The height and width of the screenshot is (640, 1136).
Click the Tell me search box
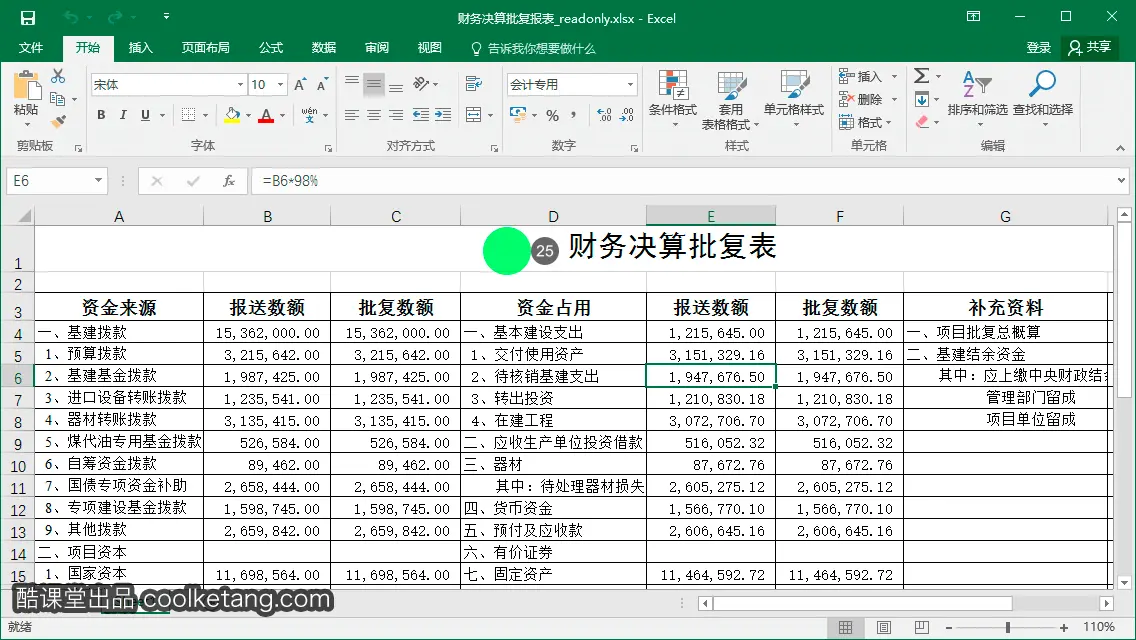533,49
